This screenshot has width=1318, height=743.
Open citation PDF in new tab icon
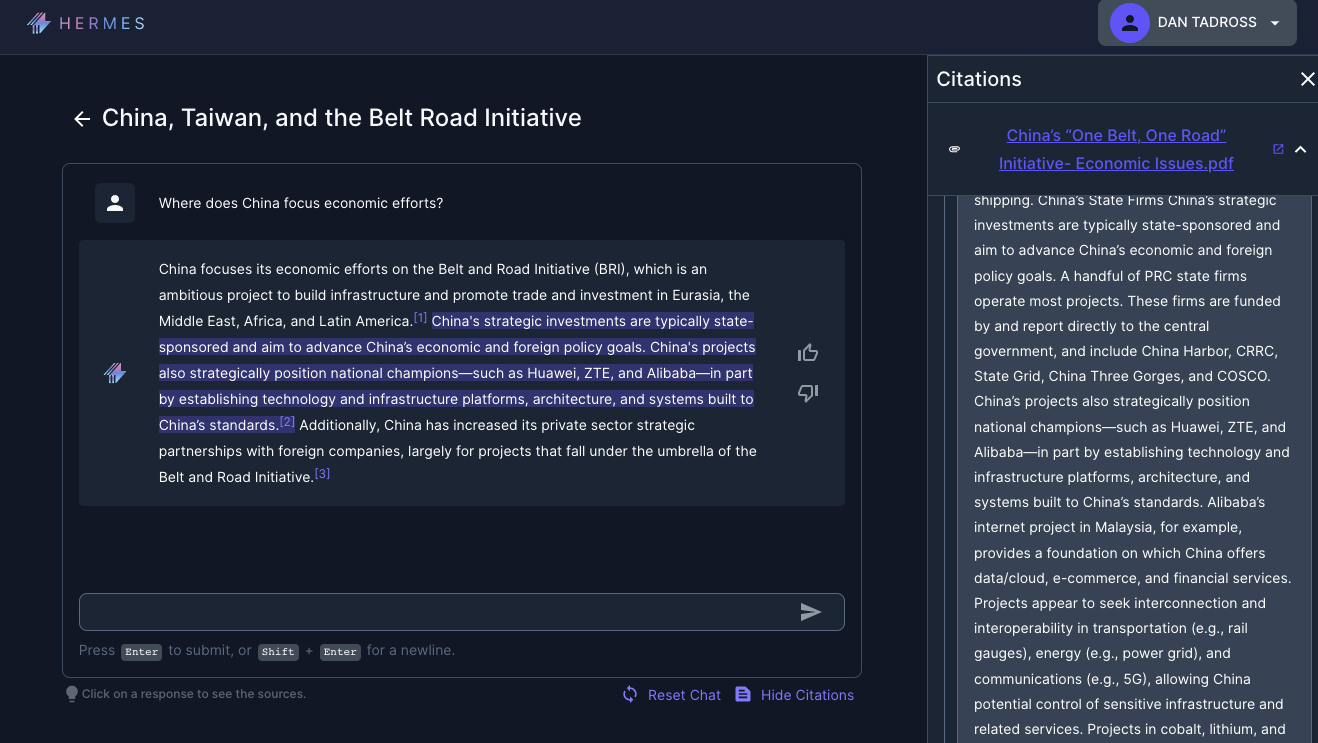pyautogui.click(x=1278, y=149)
